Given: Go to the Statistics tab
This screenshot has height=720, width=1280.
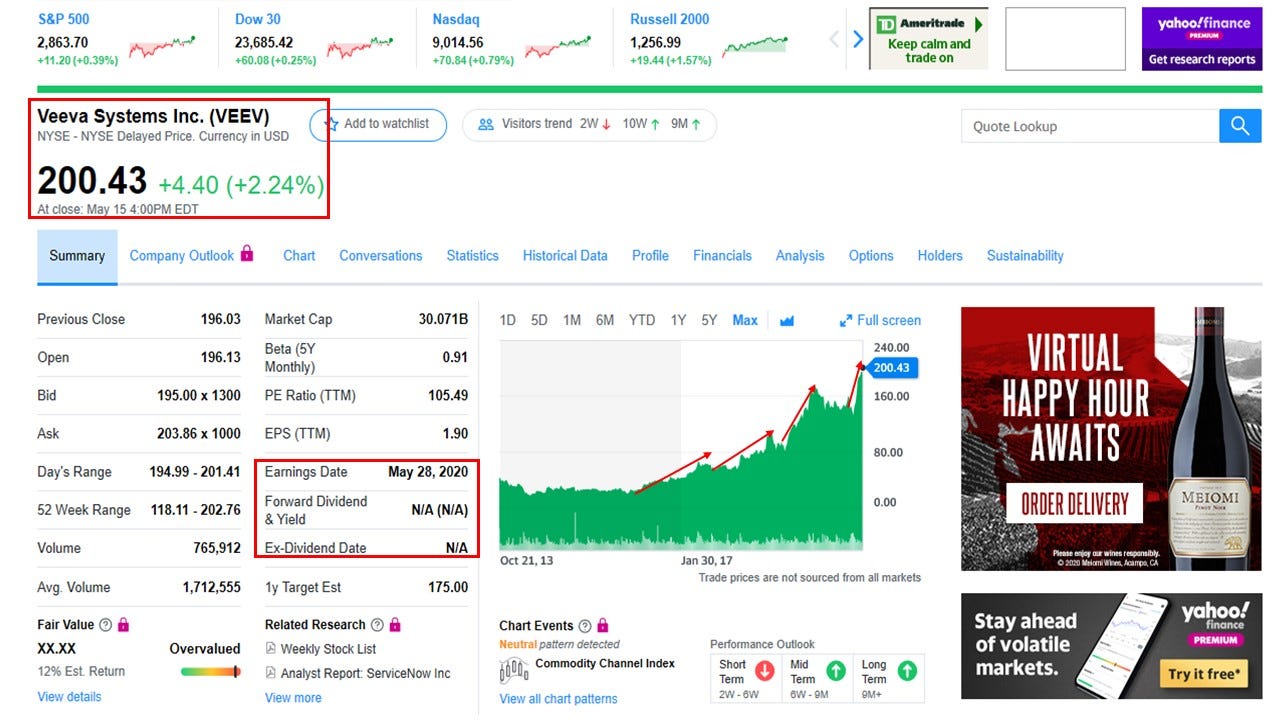Looking at the screenshot, I should click(x=473, y=256).
